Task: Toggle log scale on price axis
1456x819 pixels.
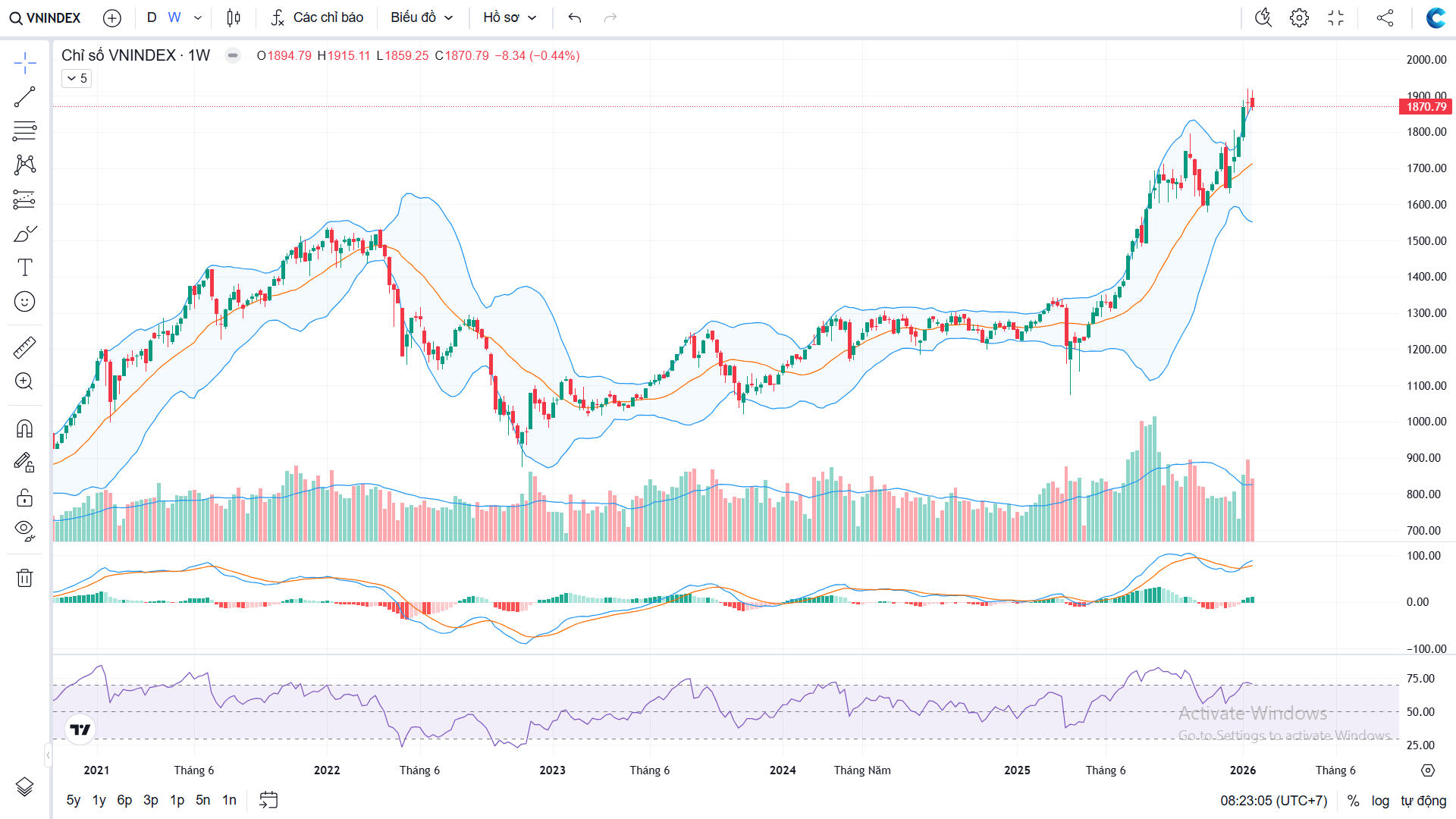Action: (1380, 801)
